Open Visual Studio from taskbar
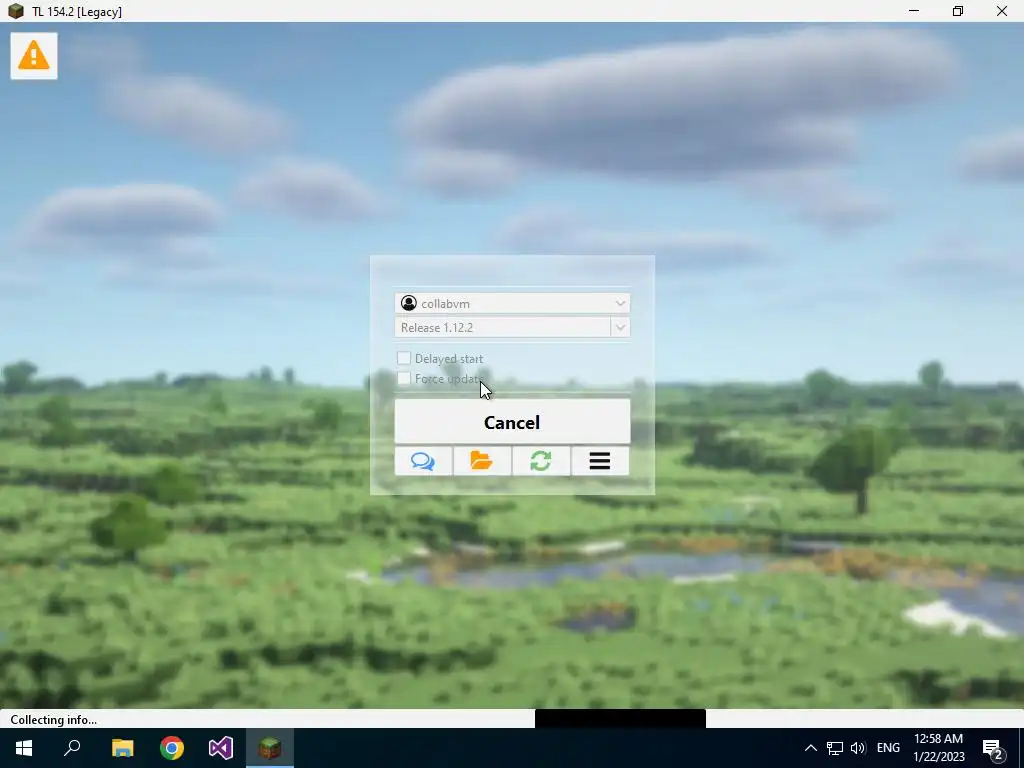The image size is (1024, 768). point(221,748)
